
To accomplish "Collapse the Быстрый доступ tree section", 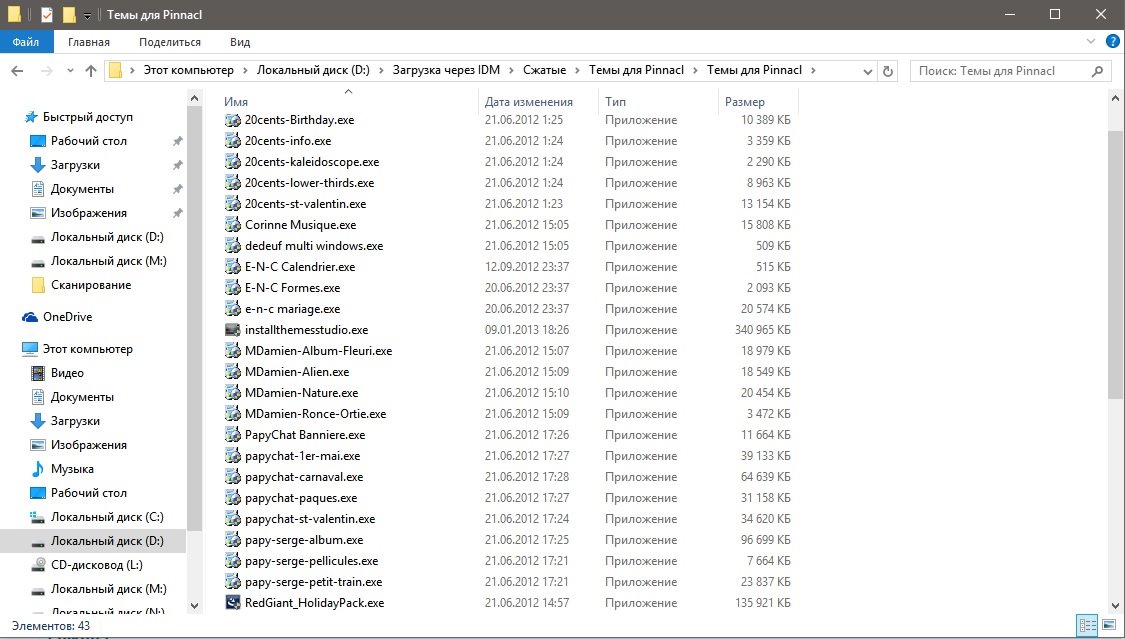I will (12, 117).
